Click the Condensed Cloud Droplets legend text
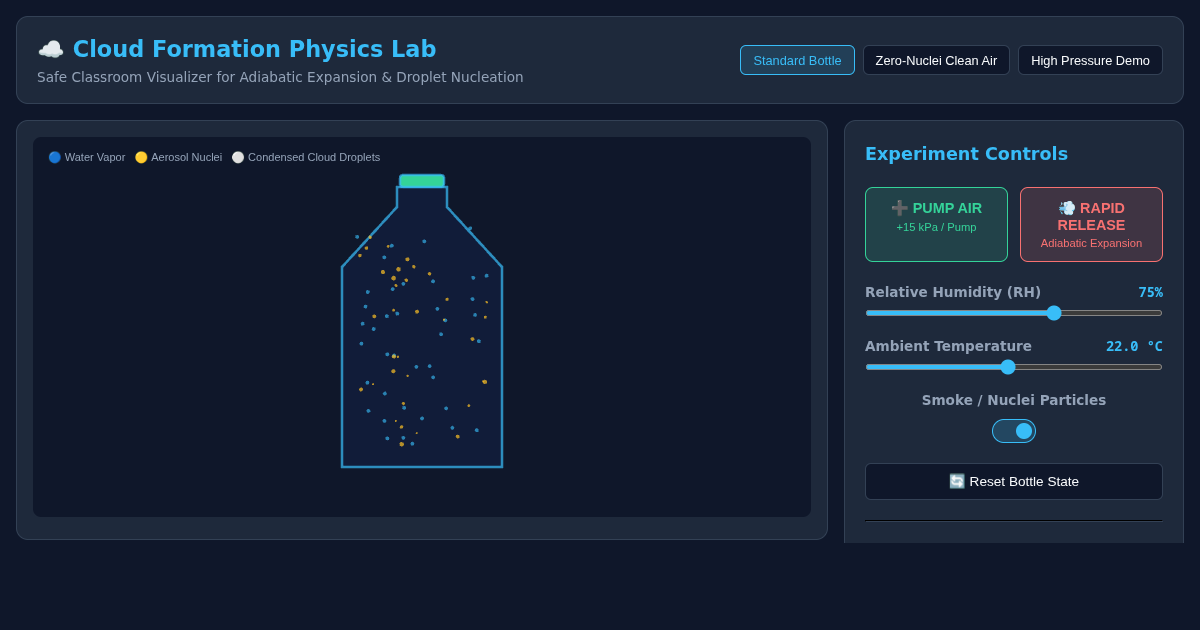This screenshot has width=1200, height=630. (314, 157)
